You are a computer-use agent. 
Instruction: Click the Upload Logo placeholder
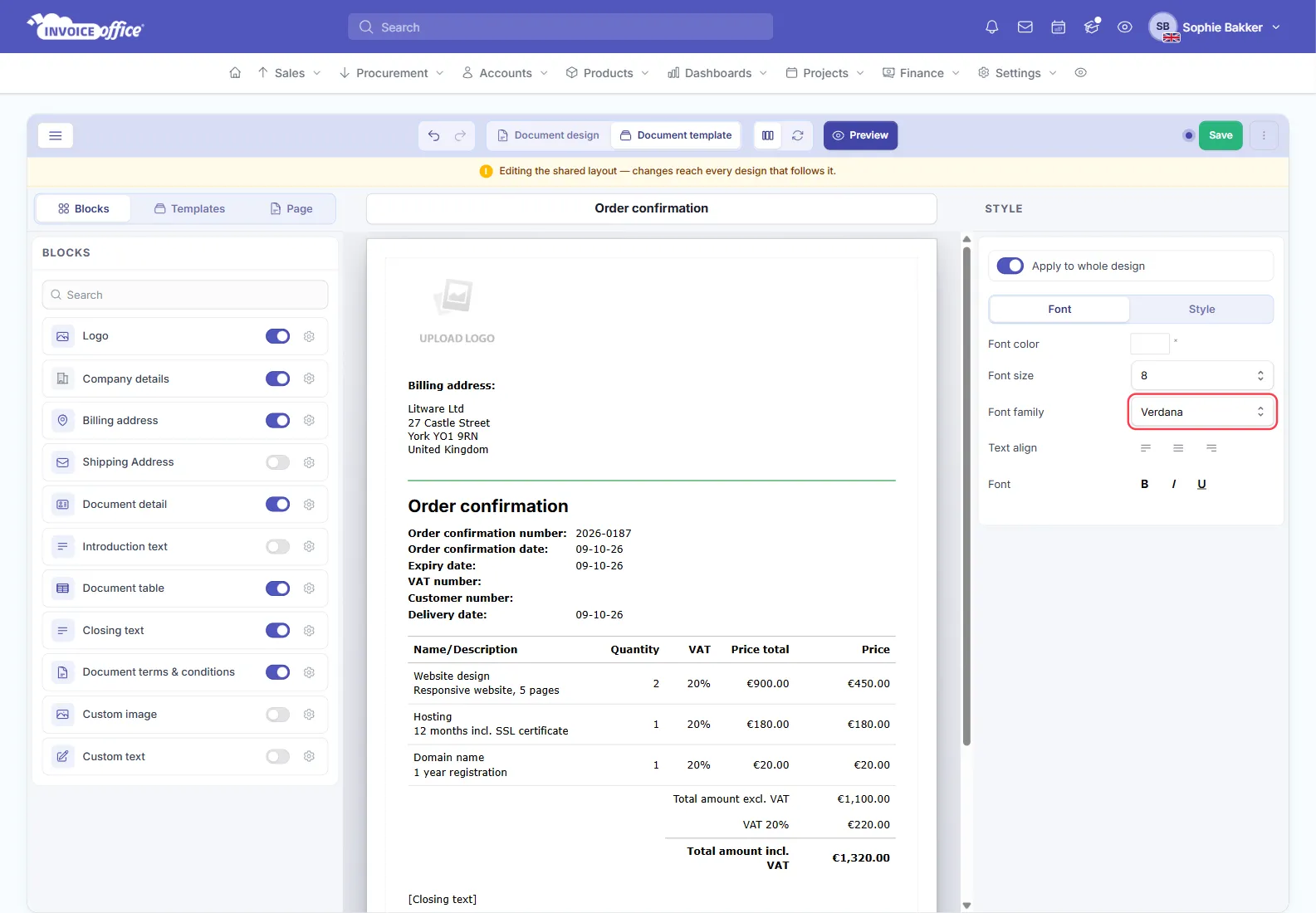(x=457, y=311)
